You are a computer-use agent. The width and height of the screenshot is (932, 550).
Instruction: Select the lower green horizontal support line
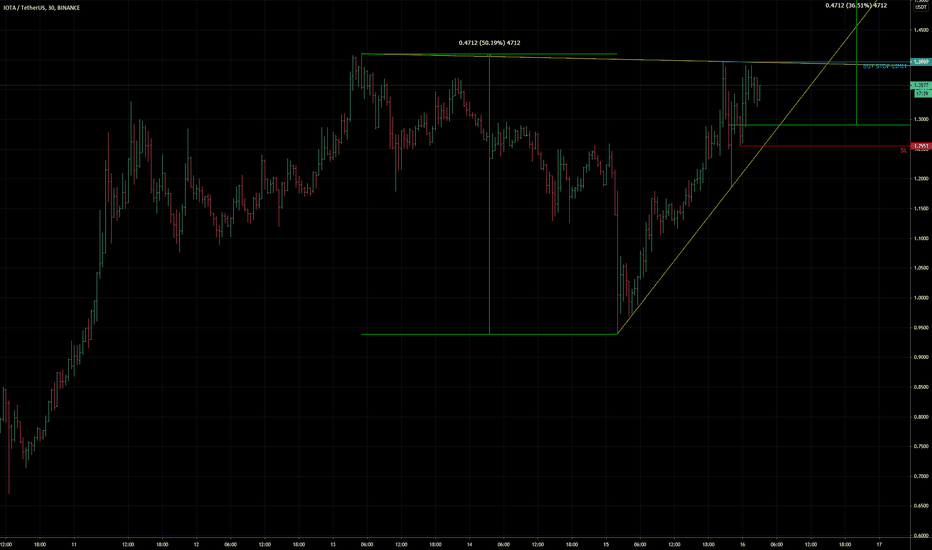pos(489,334)
